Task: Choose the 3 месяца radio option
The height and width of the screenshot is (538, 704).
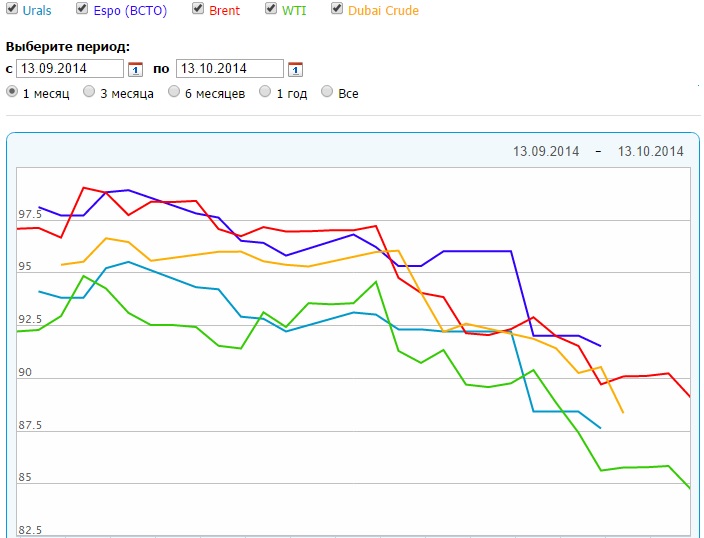Action: (x=89, y=92)
